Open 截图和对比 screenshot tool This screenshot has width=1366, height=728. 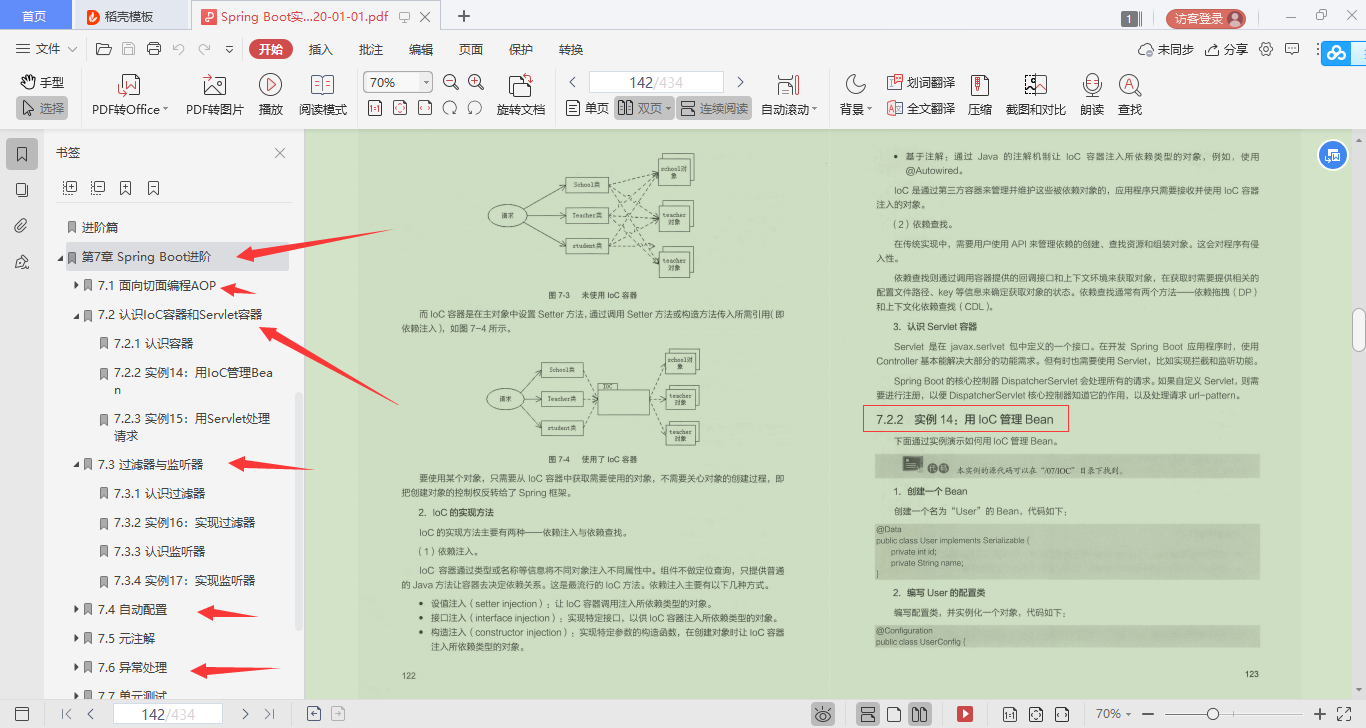click(x=1035, y=96)
